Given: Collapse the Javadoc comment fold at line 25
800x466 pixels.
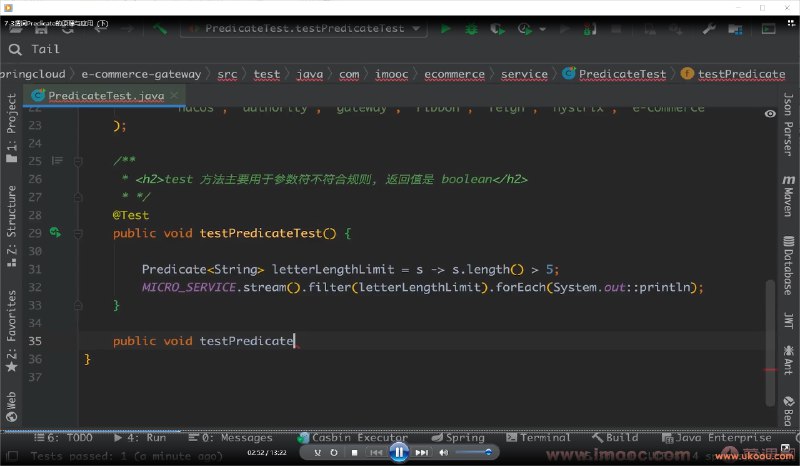Looking at the screenshot, I should [78, 162].
